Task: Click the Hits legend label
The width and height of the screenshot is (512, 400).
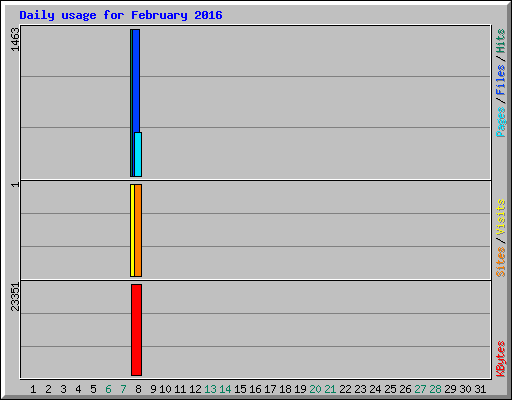Action: pyautogui.click(x=500, y=41)
